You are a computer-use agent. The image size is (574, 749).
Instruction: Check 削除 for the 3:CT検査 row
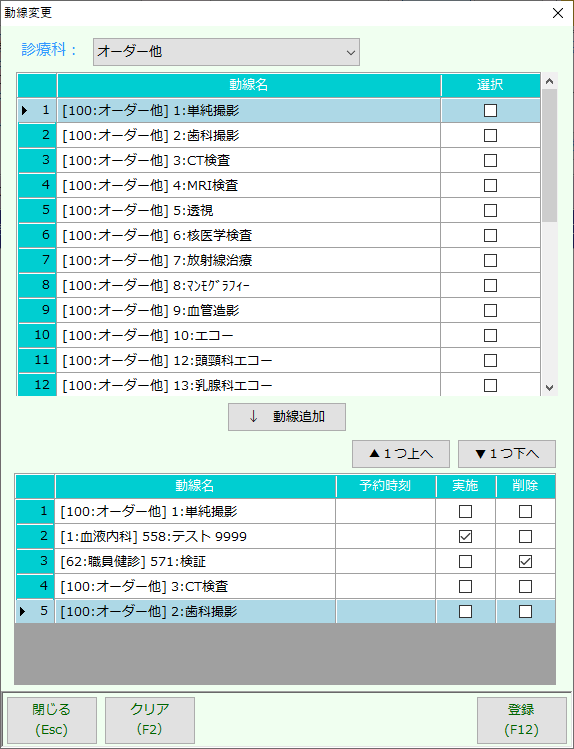(525, 586)
